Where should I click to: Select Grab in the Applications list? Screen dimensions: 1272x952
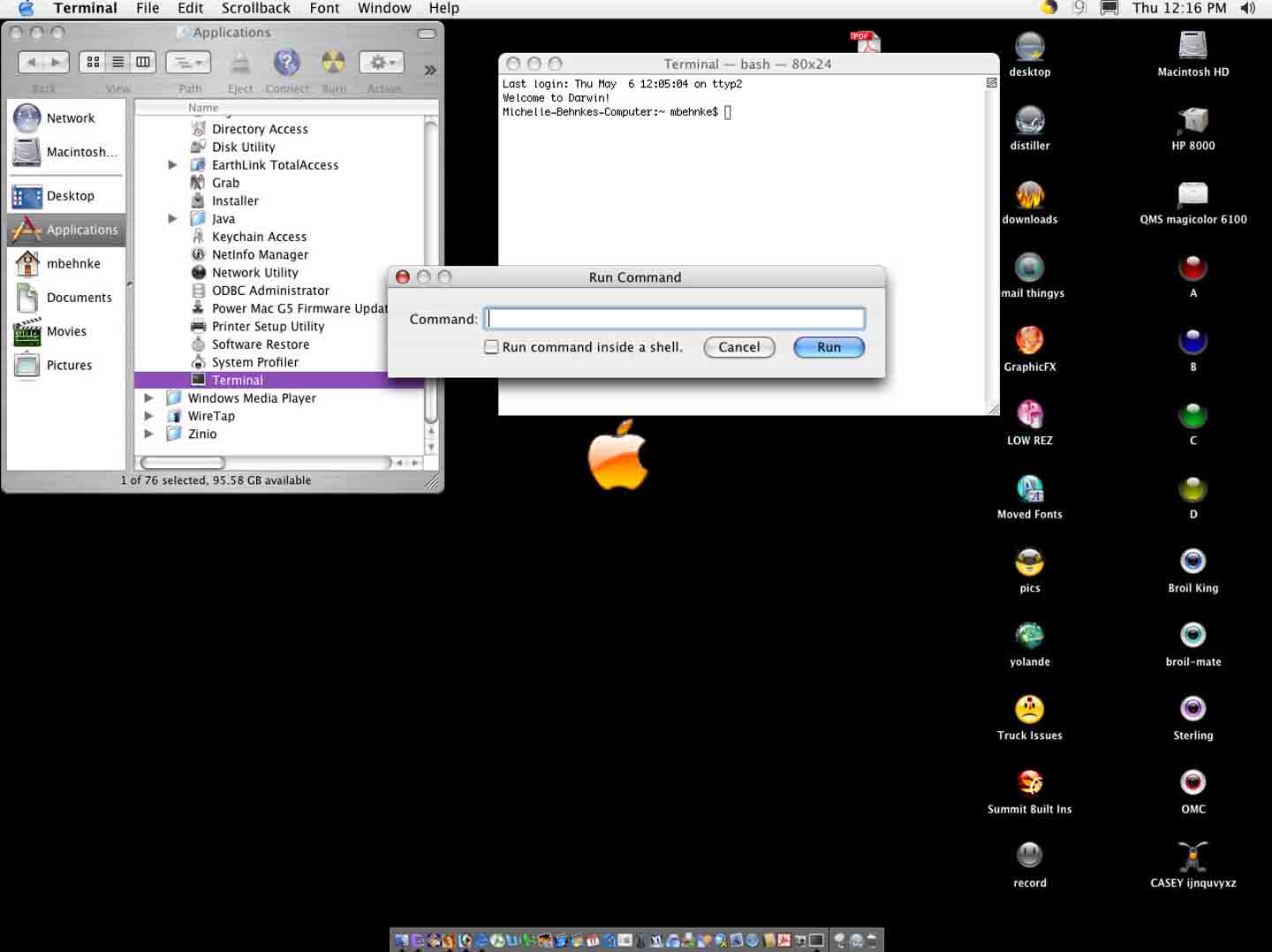coord(225,183)
